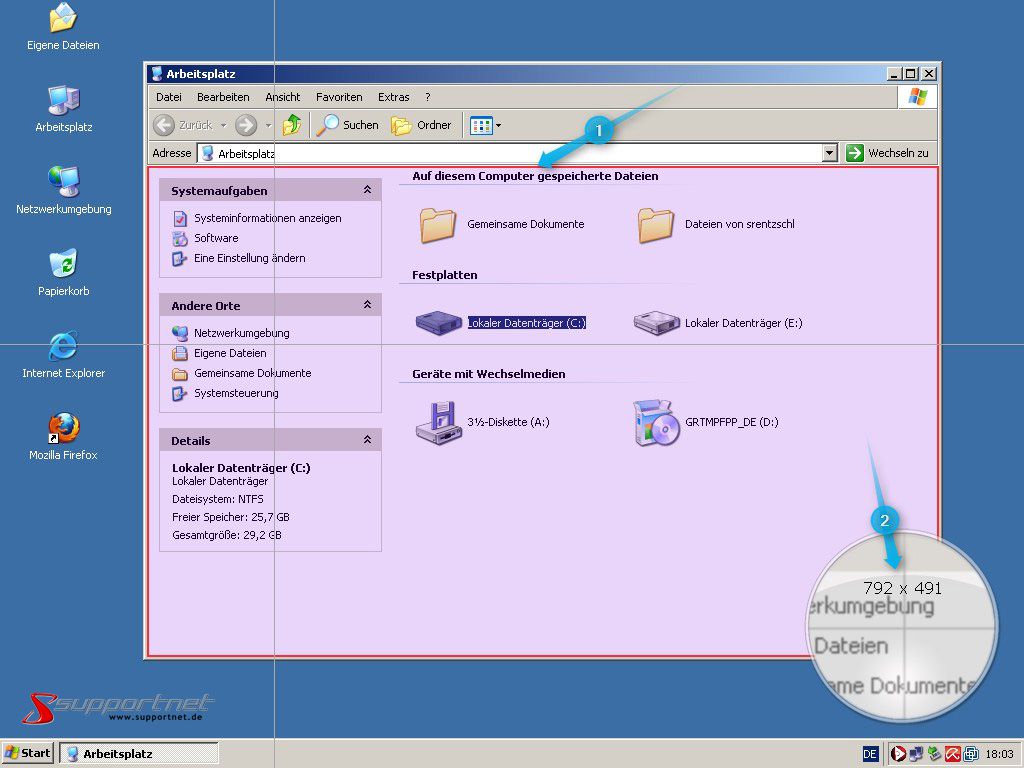Open Gemeinsame Dokumente folder
1024x768 pixels.
coord(438,225)
